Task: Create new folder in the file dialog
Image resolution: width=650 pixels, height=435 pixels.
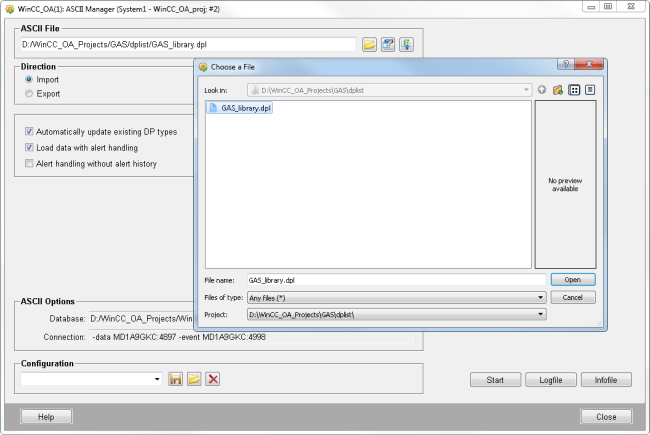Action: [558, 90]
